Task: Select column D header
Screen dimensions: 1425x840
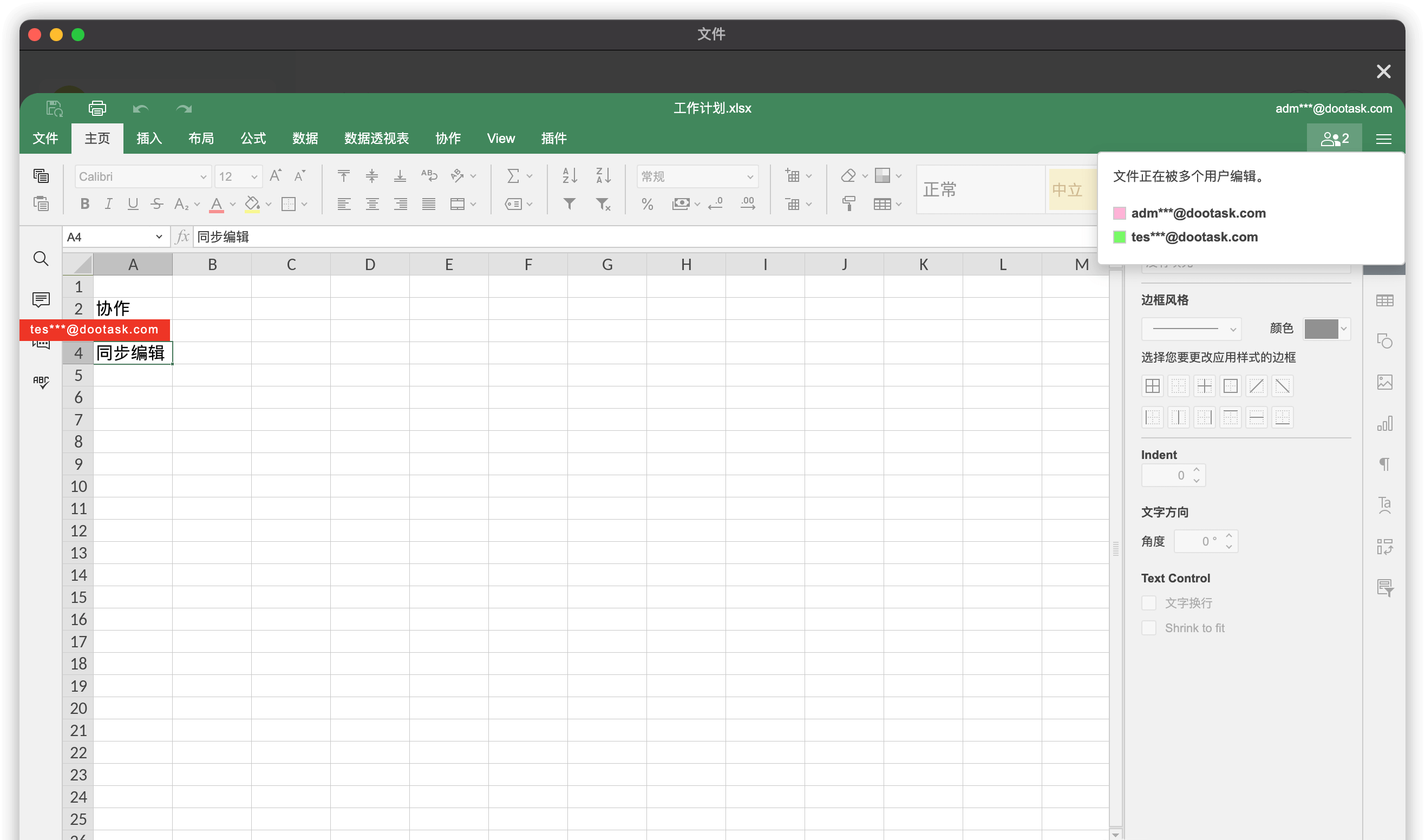Action: point(370,264)
